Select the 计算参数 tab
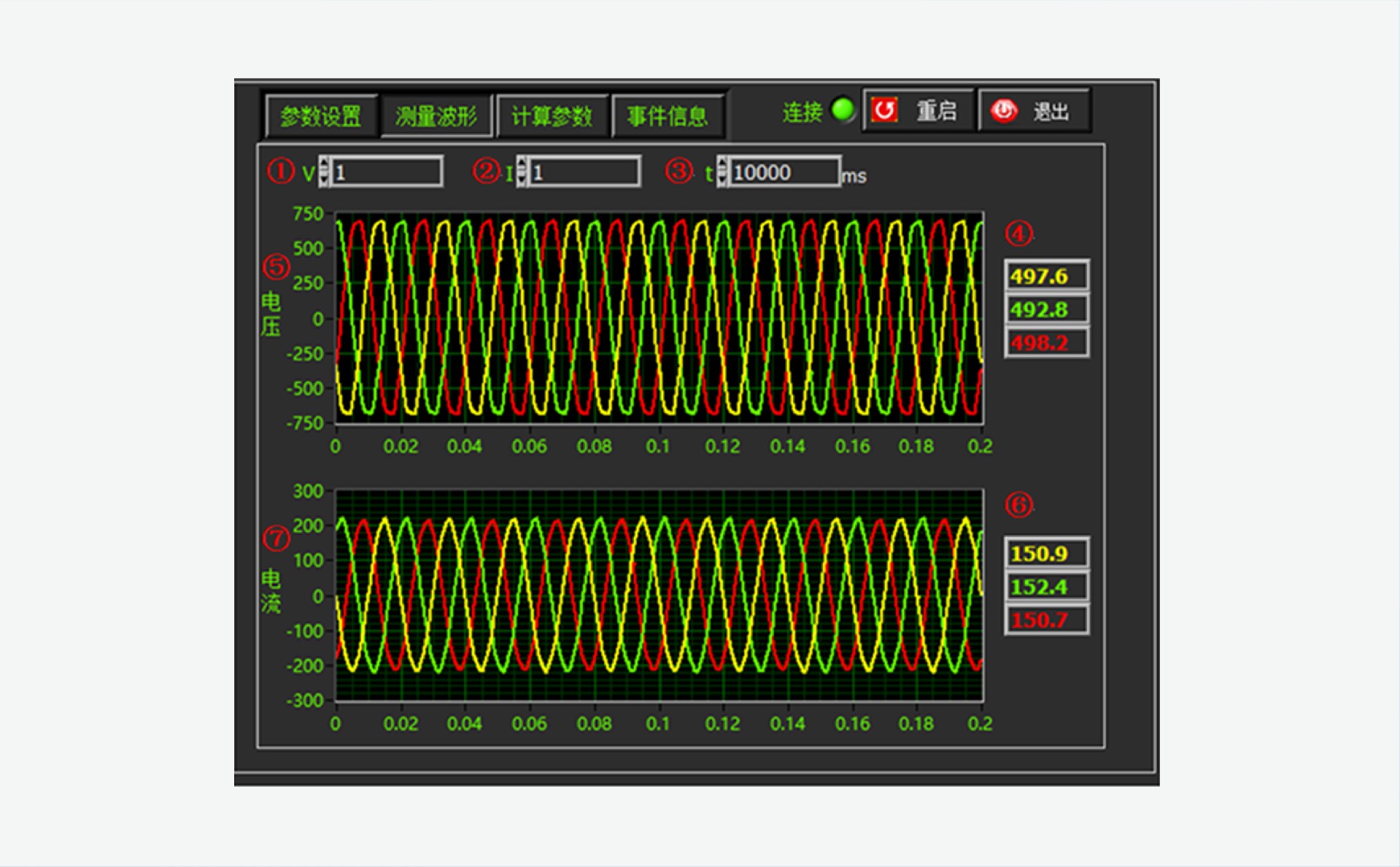 (552, 116)
